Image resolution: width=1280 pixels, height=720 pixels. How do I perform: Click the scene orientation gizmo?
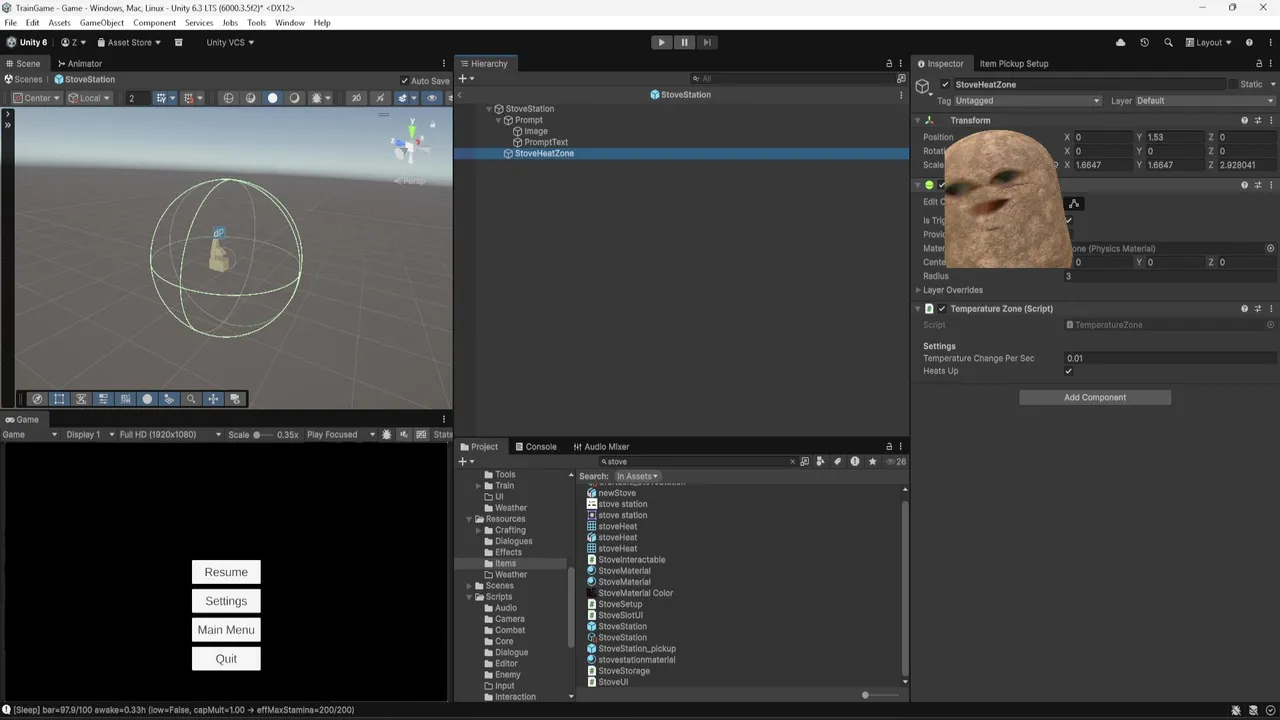coord(410,144)
